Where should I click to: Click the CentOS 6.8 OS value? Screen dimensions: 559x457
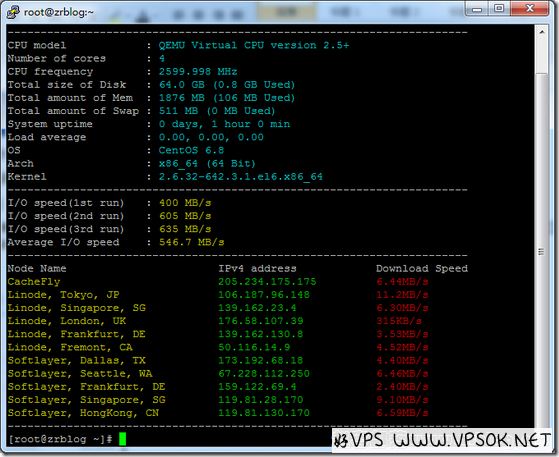191,150
